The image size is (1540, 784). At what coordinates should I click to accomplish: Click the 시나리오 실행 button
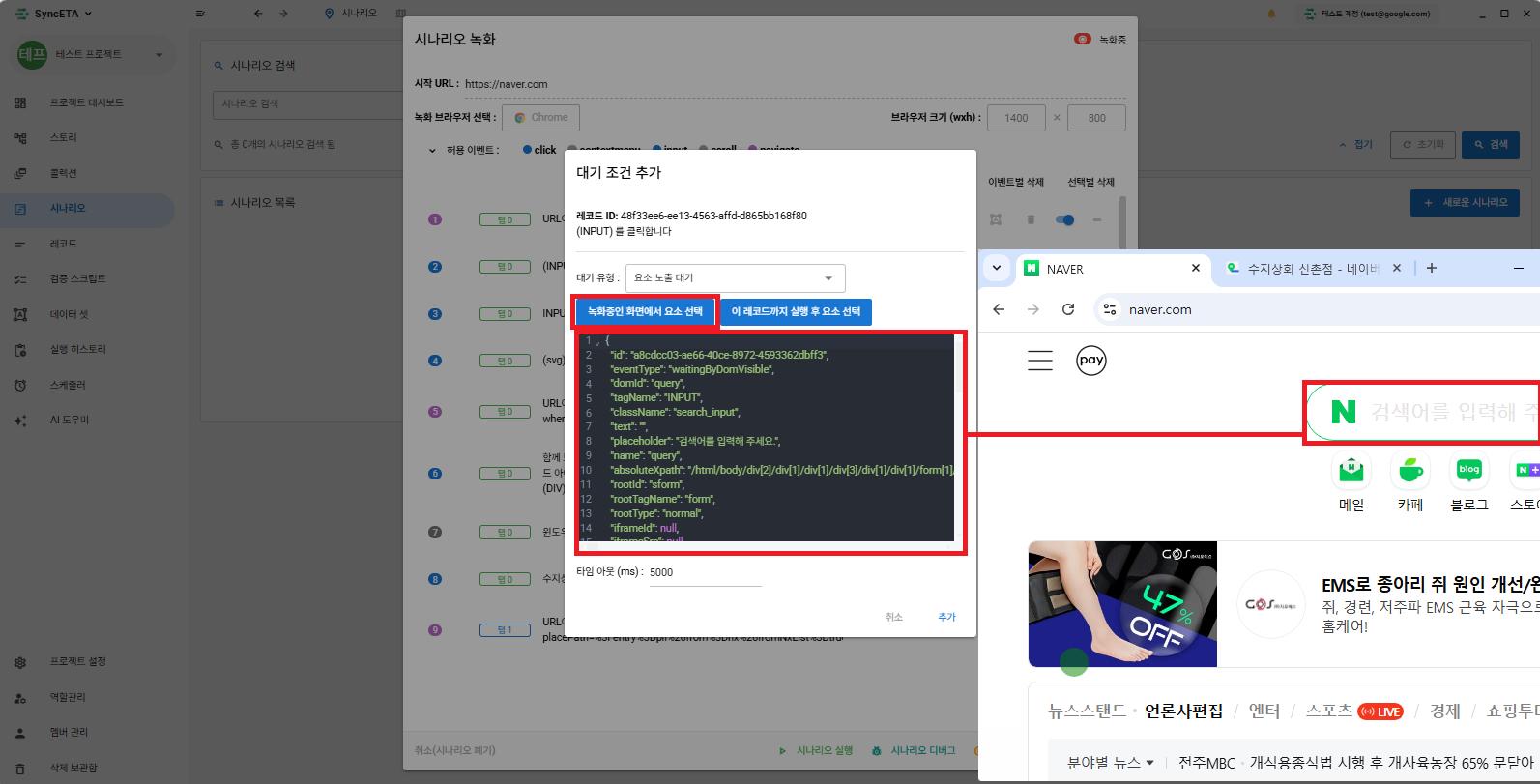click(x=816, y=750)
